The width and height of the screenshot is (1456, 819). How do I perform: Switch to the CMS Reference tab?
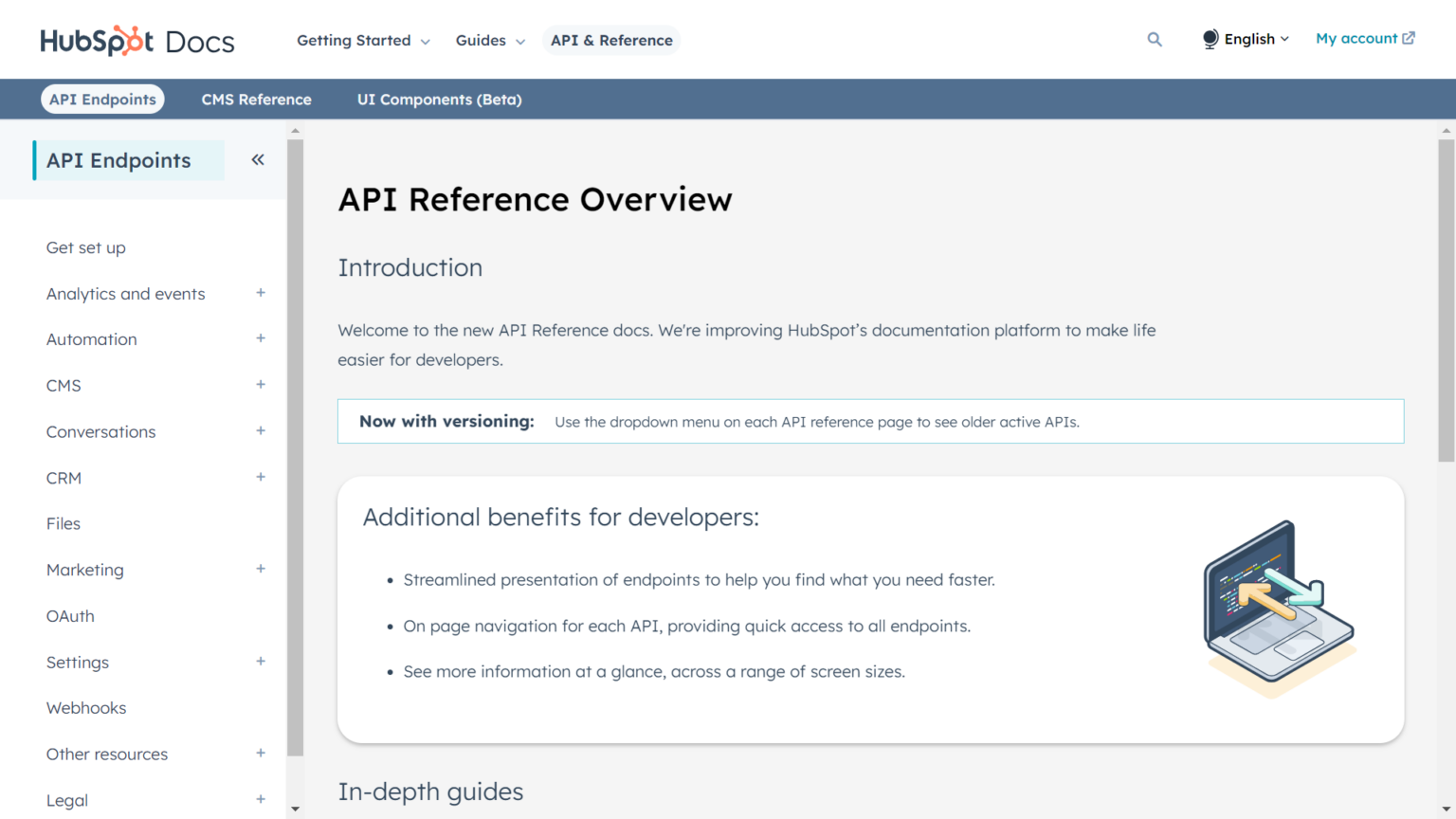click(x=256, y=100)
